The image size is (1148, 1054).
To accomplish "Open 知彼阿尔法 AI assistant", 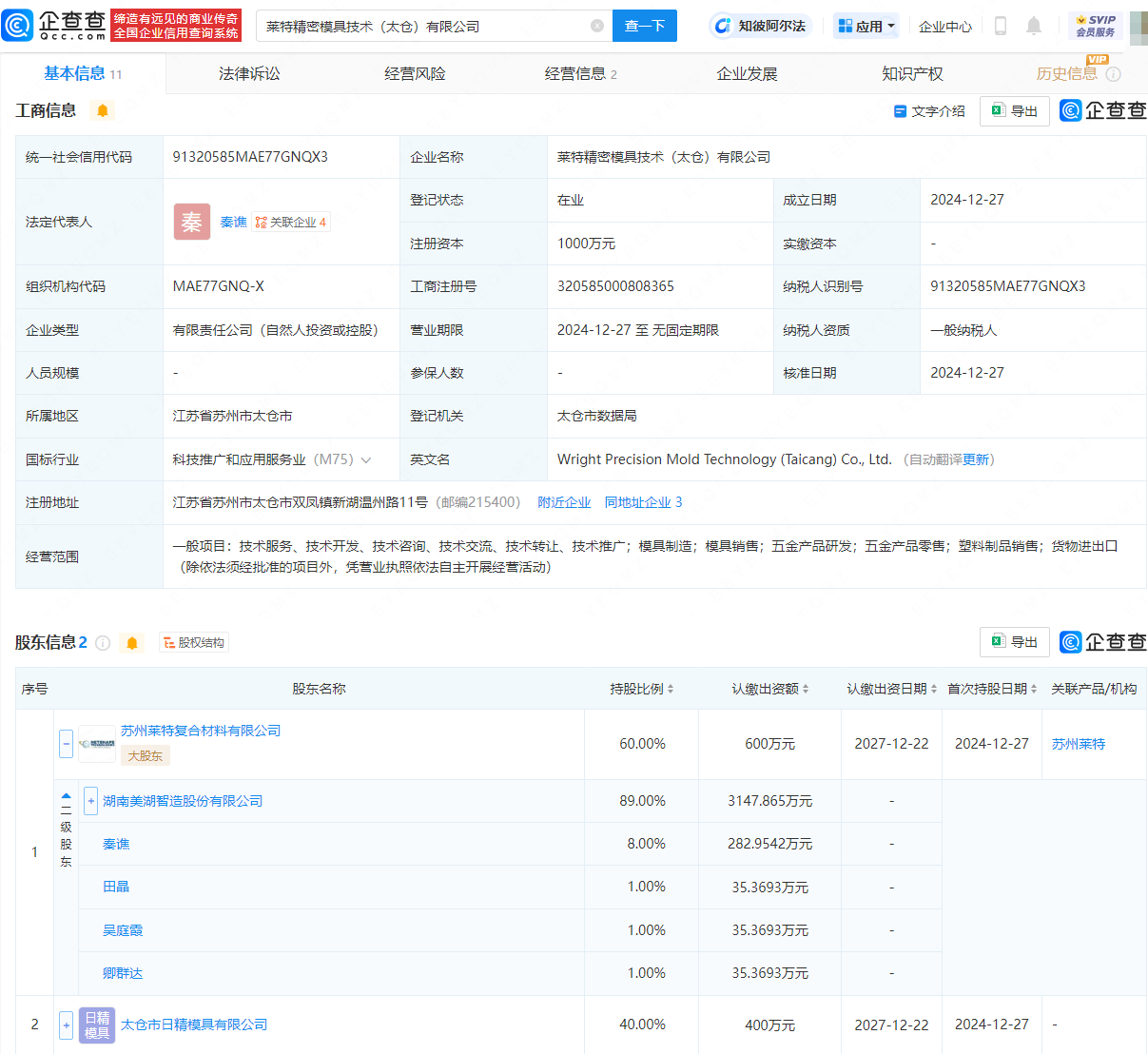I will click(x=760, y=26).
